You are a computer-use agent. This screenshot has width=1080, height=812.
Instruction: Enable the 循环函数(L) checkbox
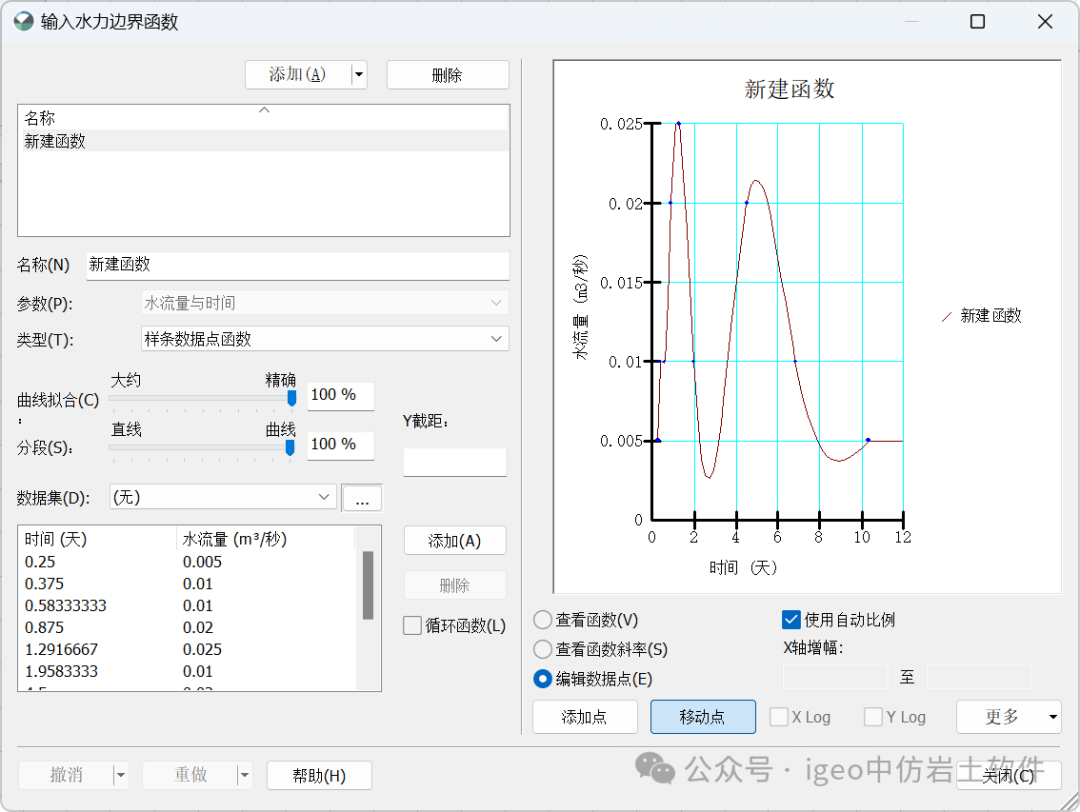coord(411,625)
